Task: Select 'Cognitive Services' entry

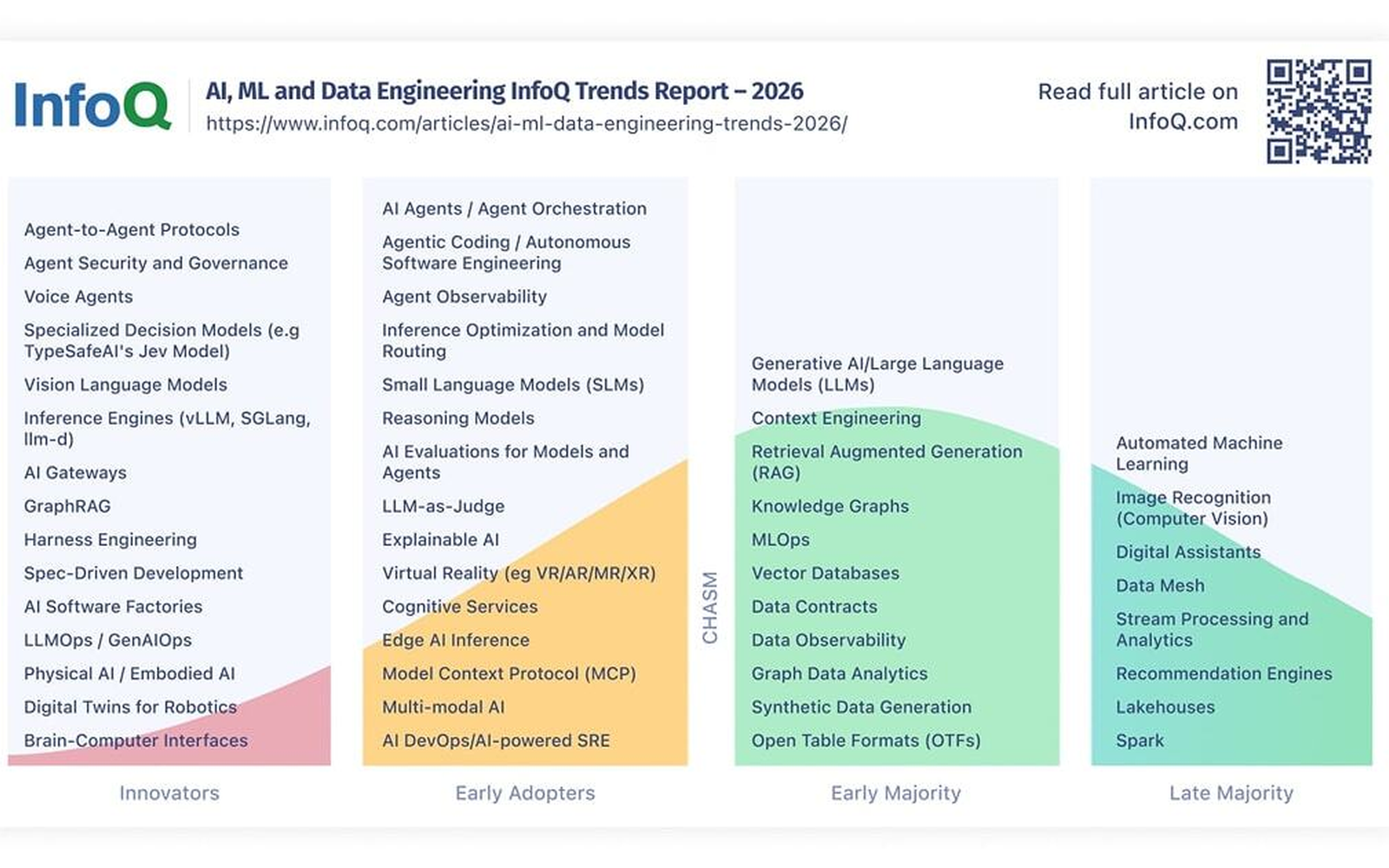Action: 460,607
